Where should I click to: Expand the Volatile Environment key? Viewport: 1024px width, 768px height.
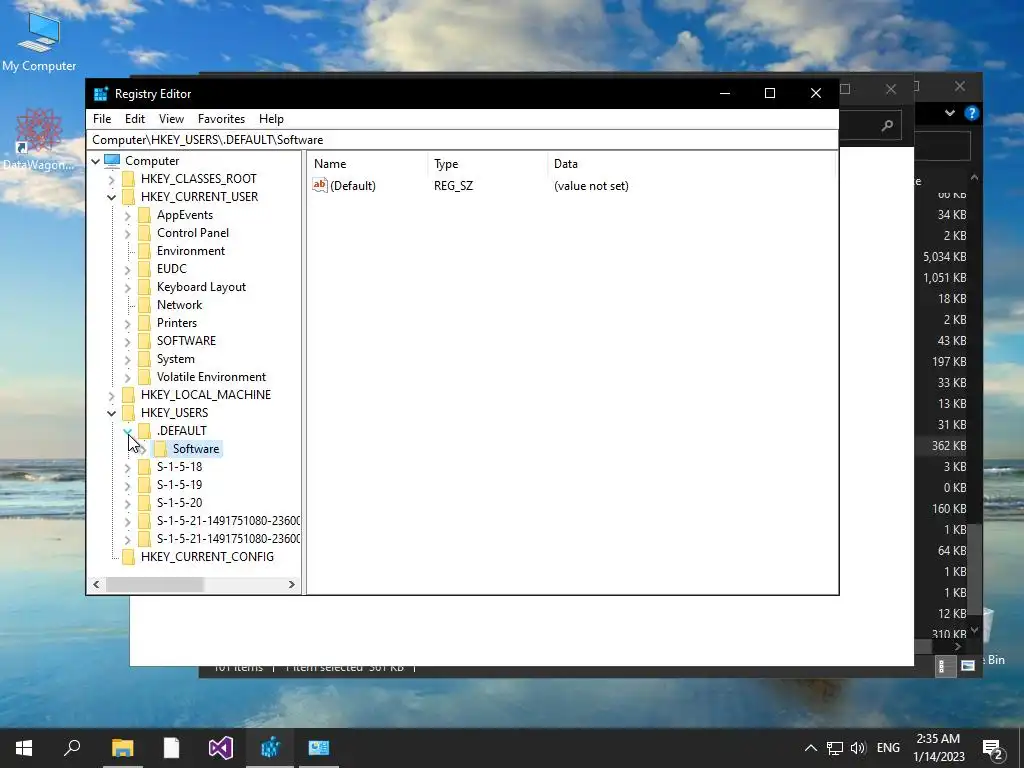pyautogui.click(x=127, y=377)
